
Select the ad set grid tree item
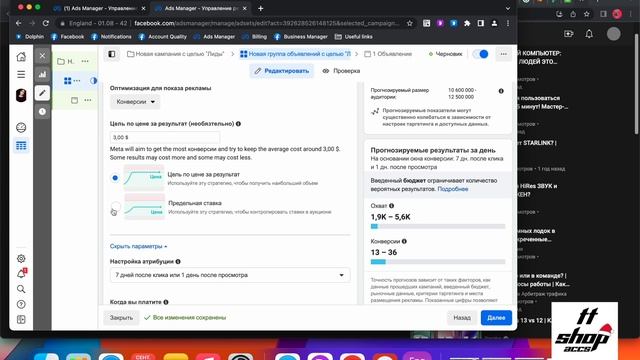[x=68, y=81]
